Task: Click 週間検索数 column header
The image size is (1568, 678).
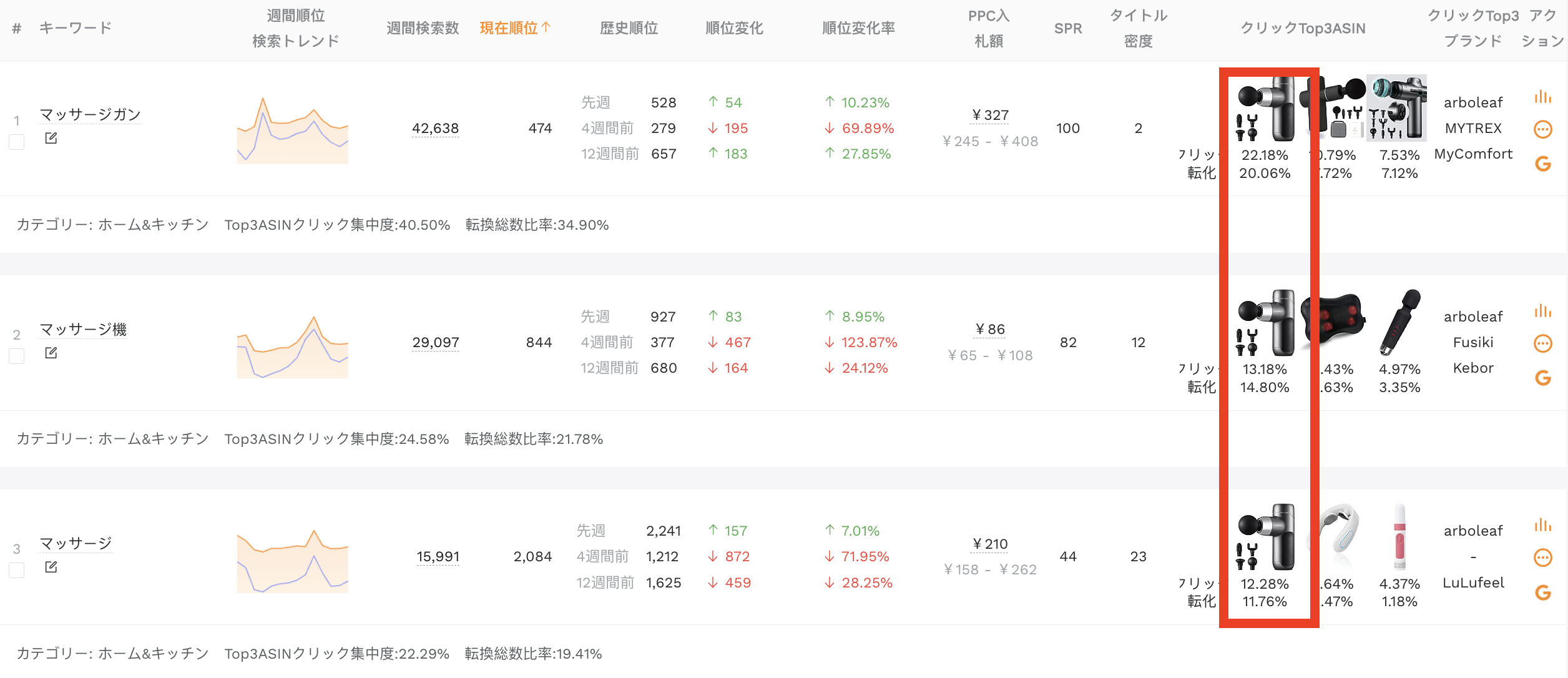Action: 423,28
